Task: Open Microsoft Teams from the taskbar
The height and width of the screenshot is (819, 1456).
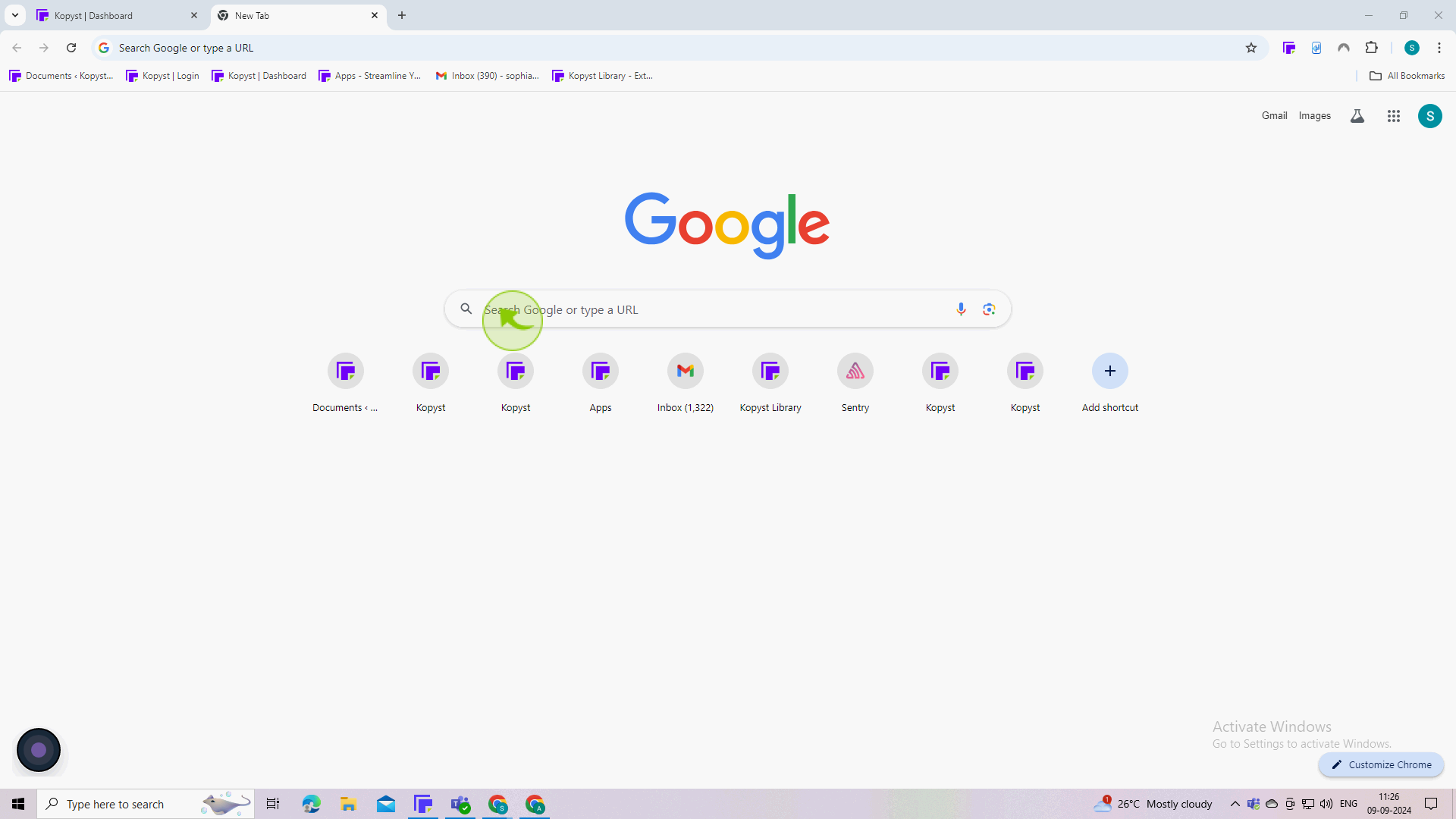Action: 460,804
